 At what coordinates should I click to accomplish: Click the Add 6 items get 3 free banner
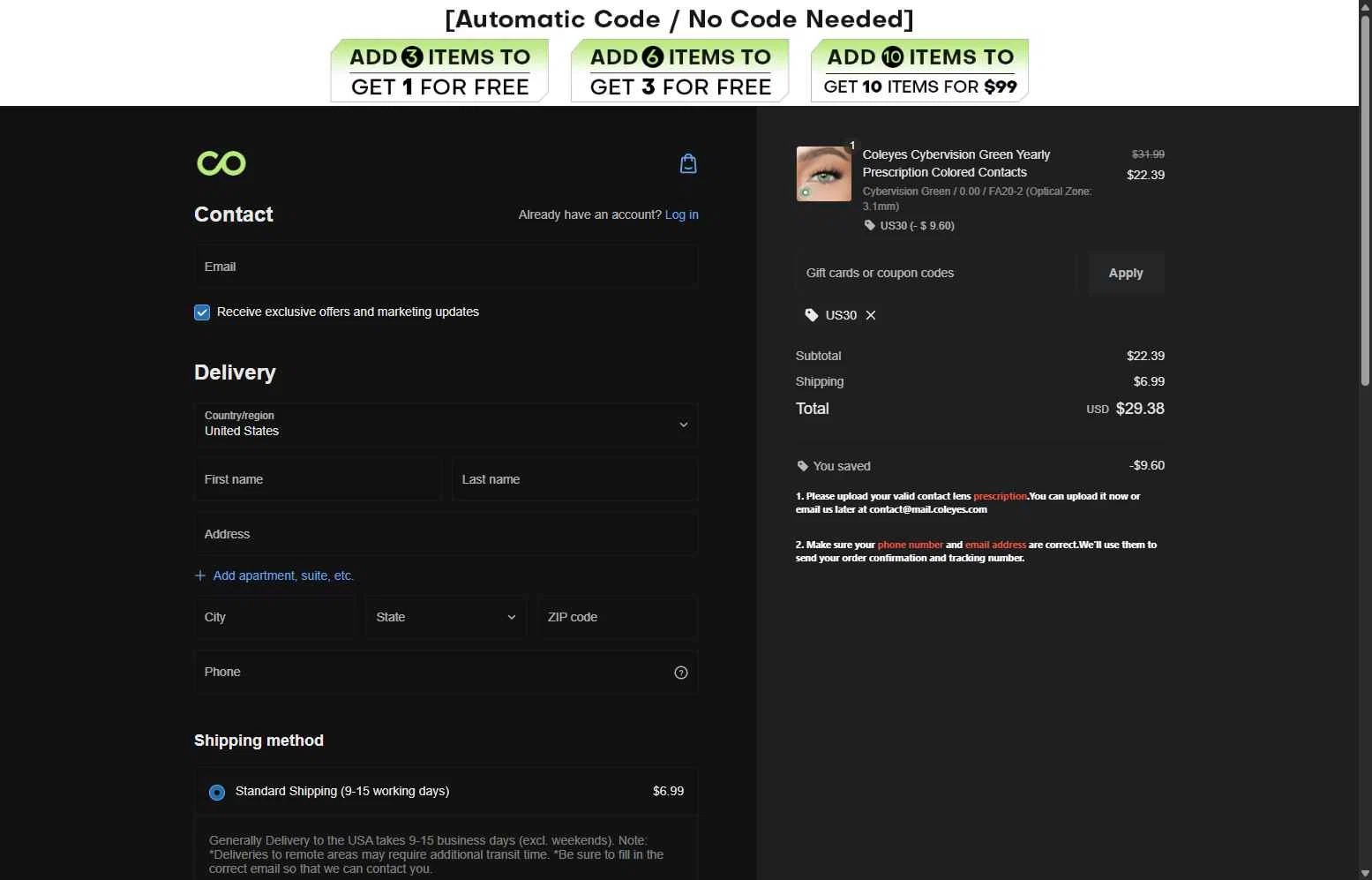[679, 71]
